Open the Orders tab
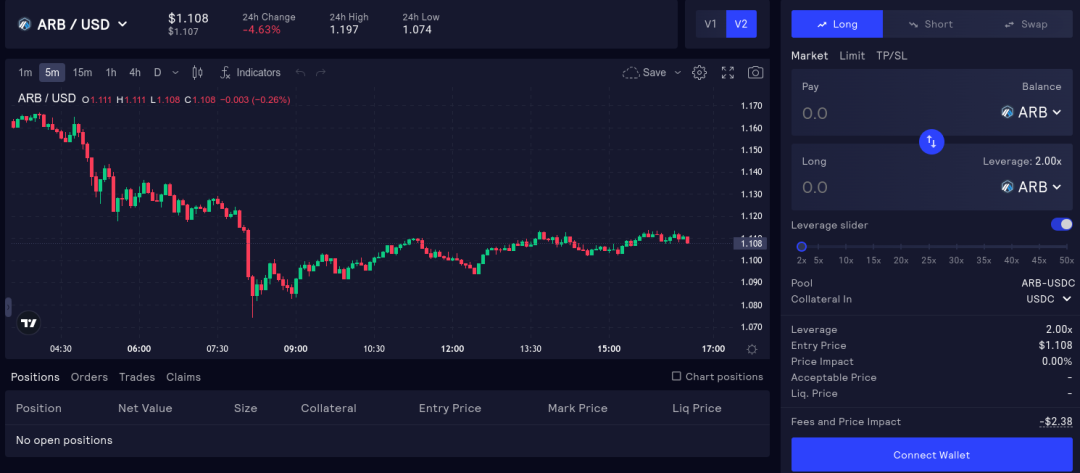This screenshot has height=473, width=1080. click(x=89, y=377)
